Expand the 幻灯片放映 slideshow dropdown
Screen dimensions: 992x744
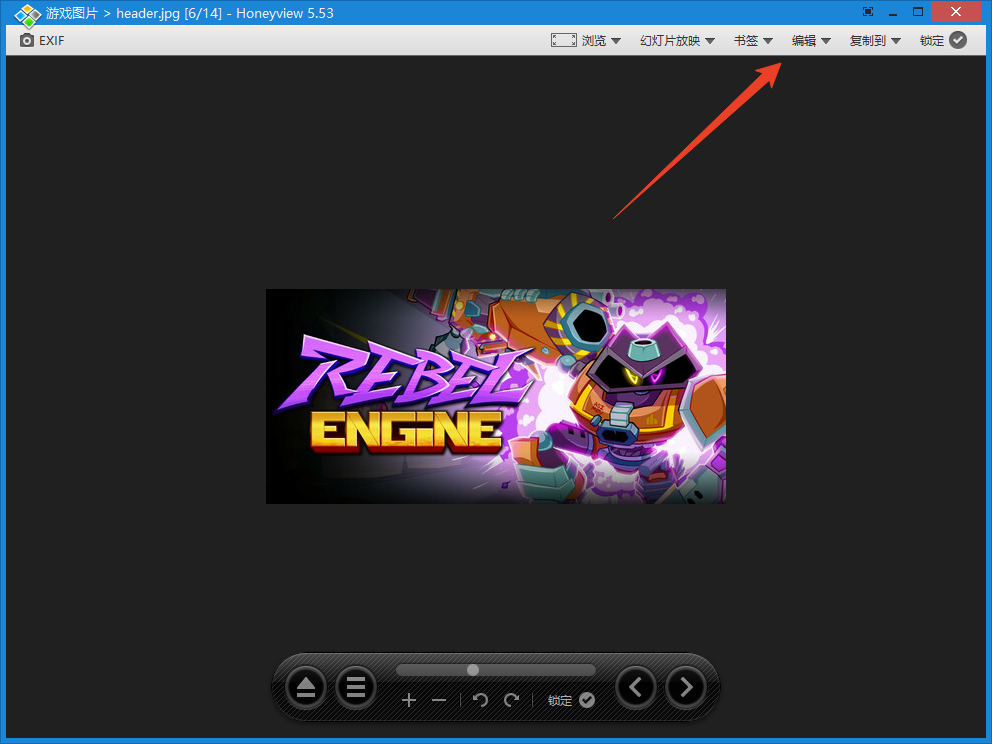point(677,41)
